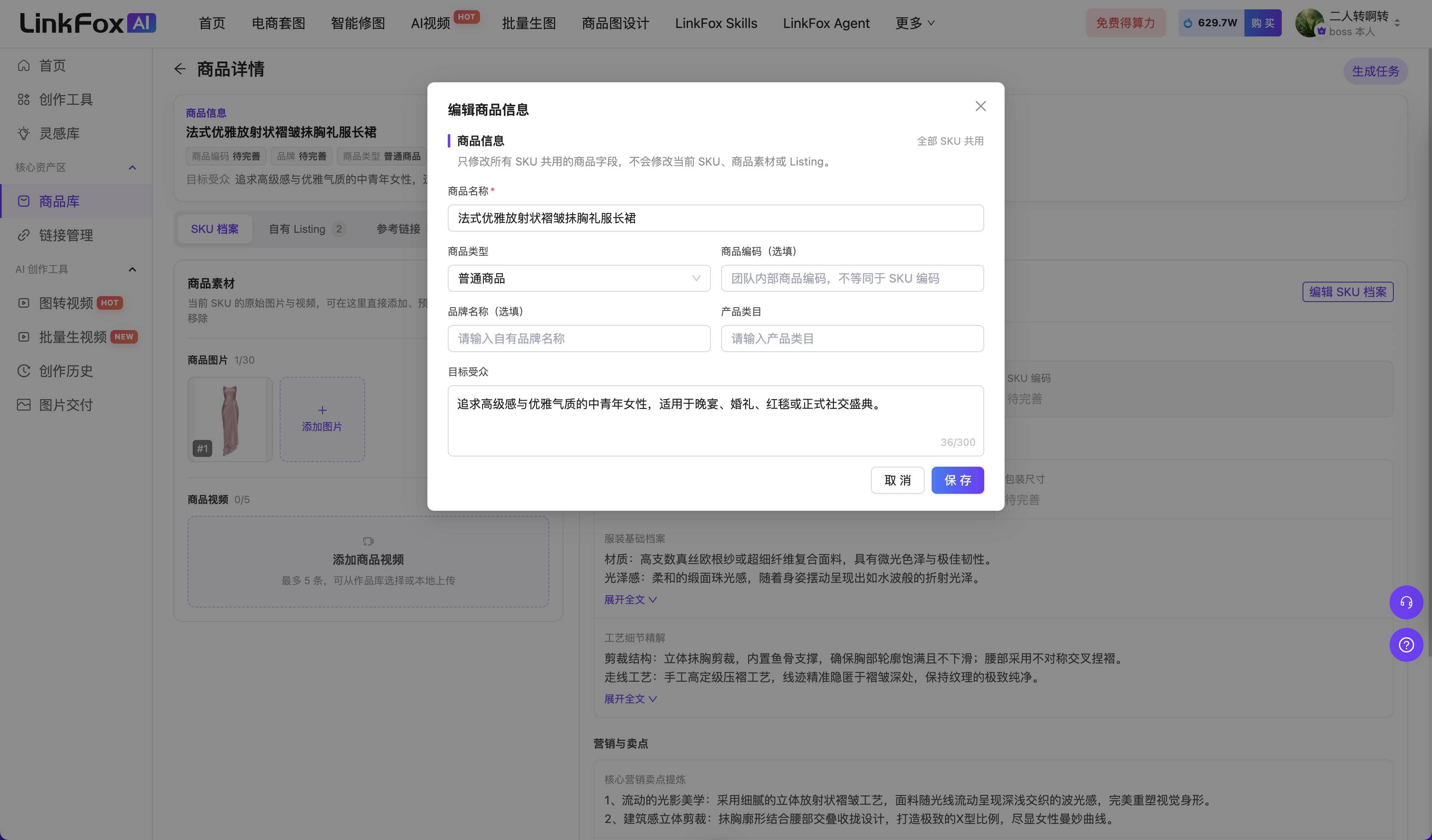Open 批量生图 in top navigation

pyautogui.click(x=528, y=23)
